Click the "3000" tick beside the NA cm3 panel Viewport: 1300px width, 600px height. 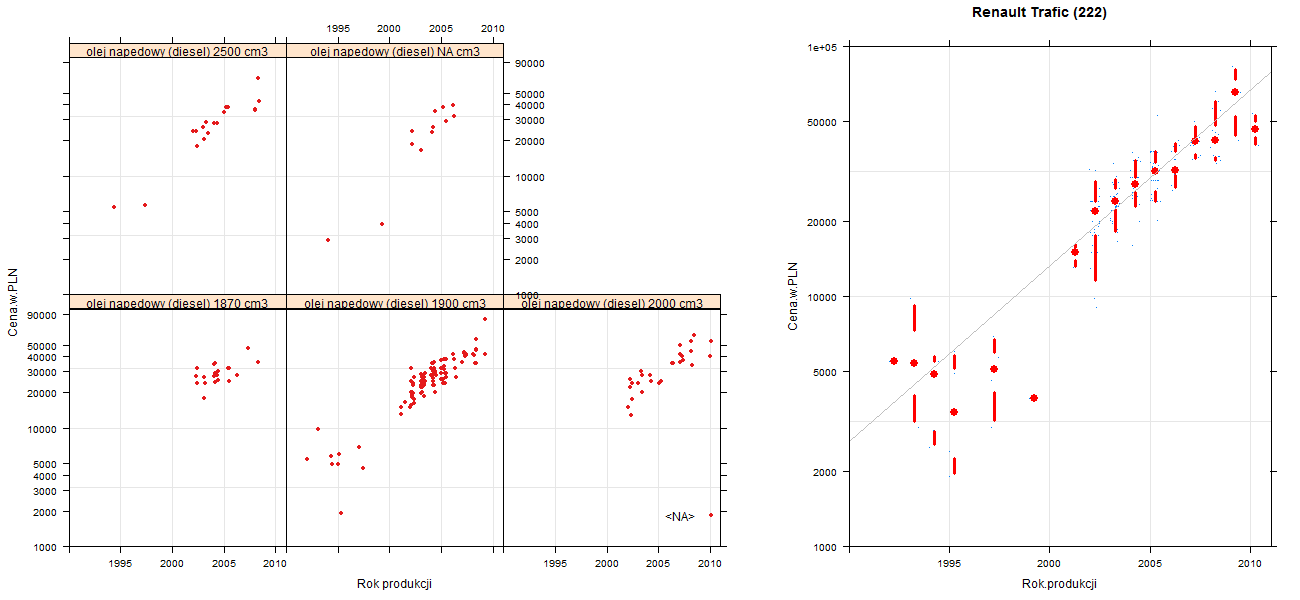point(525,239)
